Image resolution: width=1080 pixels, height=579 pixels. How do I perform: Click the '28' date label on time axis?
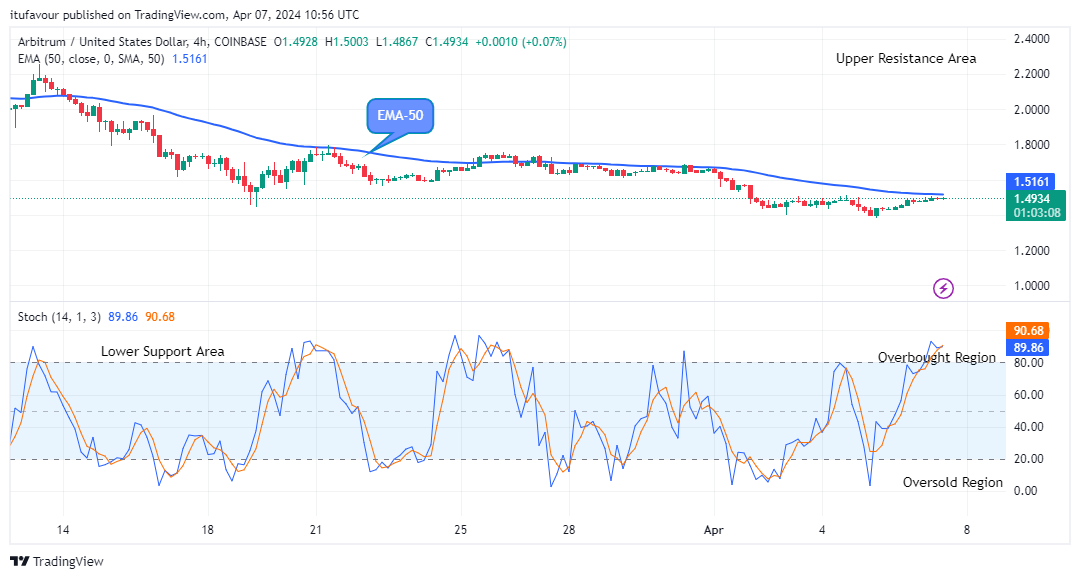[x=568, y=530]
